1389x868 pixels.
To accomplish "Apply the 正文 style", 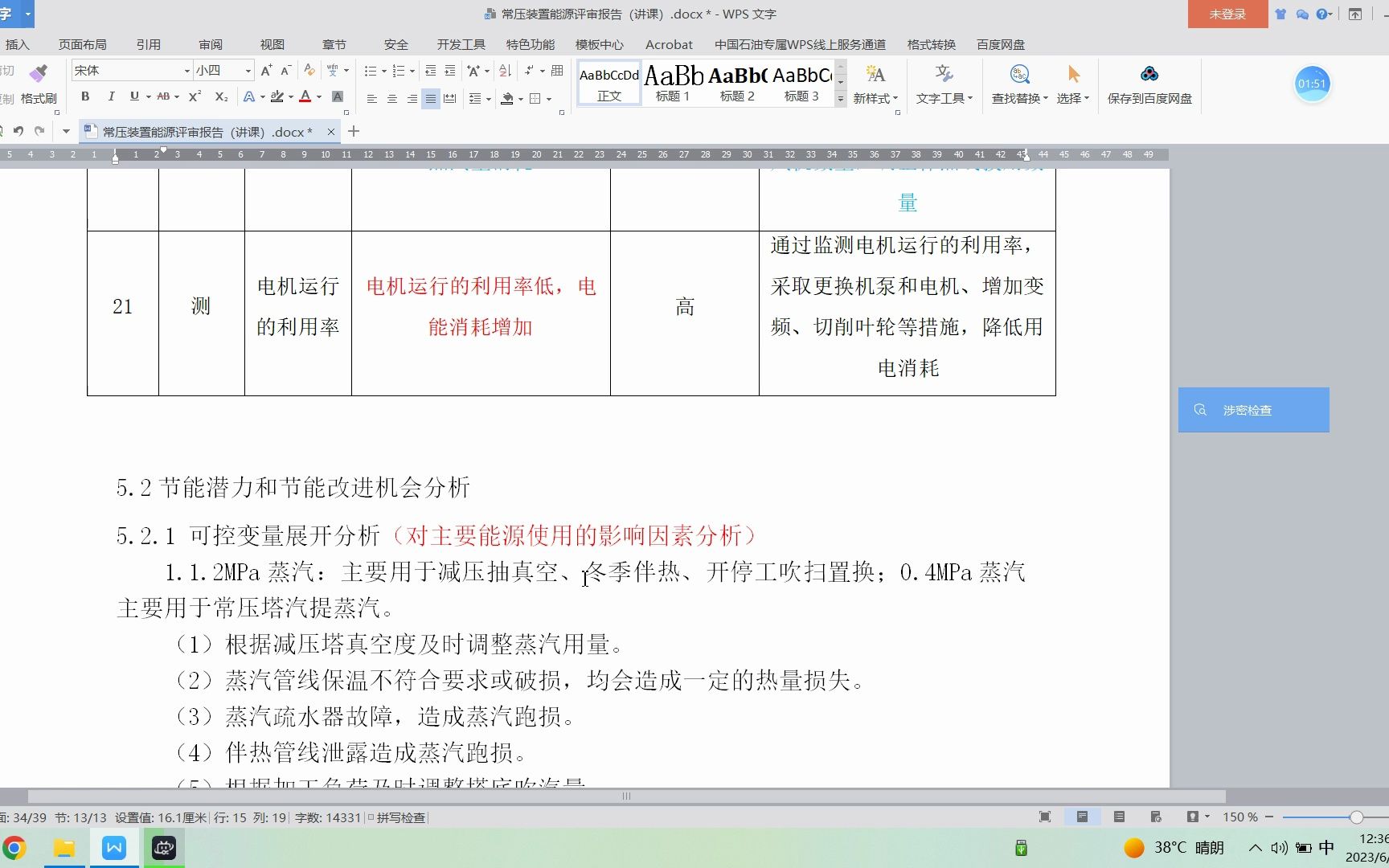I will click(609, 83).
